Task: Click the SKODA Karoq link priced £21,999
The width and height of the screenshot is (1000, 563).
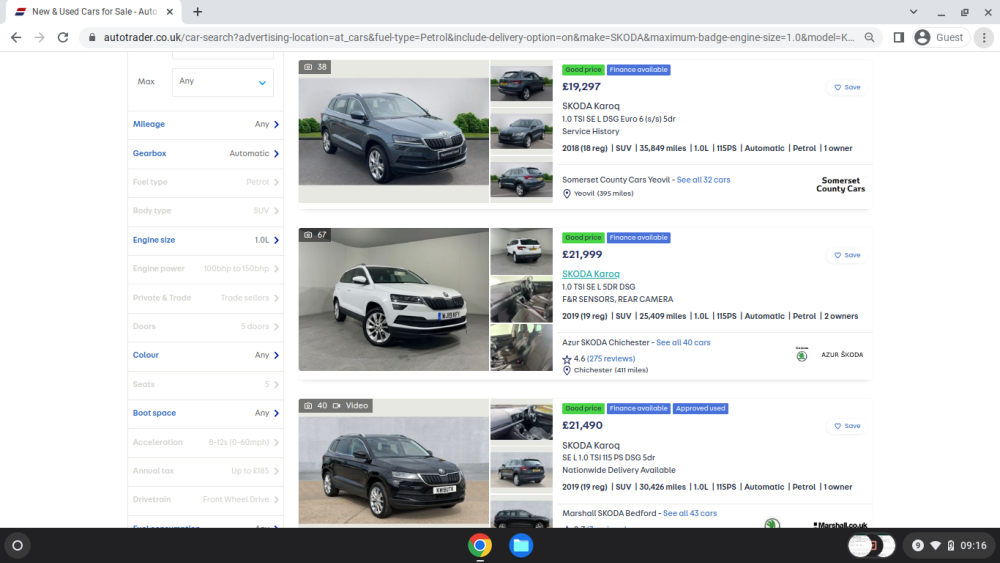Action: [x=591, y=274]
